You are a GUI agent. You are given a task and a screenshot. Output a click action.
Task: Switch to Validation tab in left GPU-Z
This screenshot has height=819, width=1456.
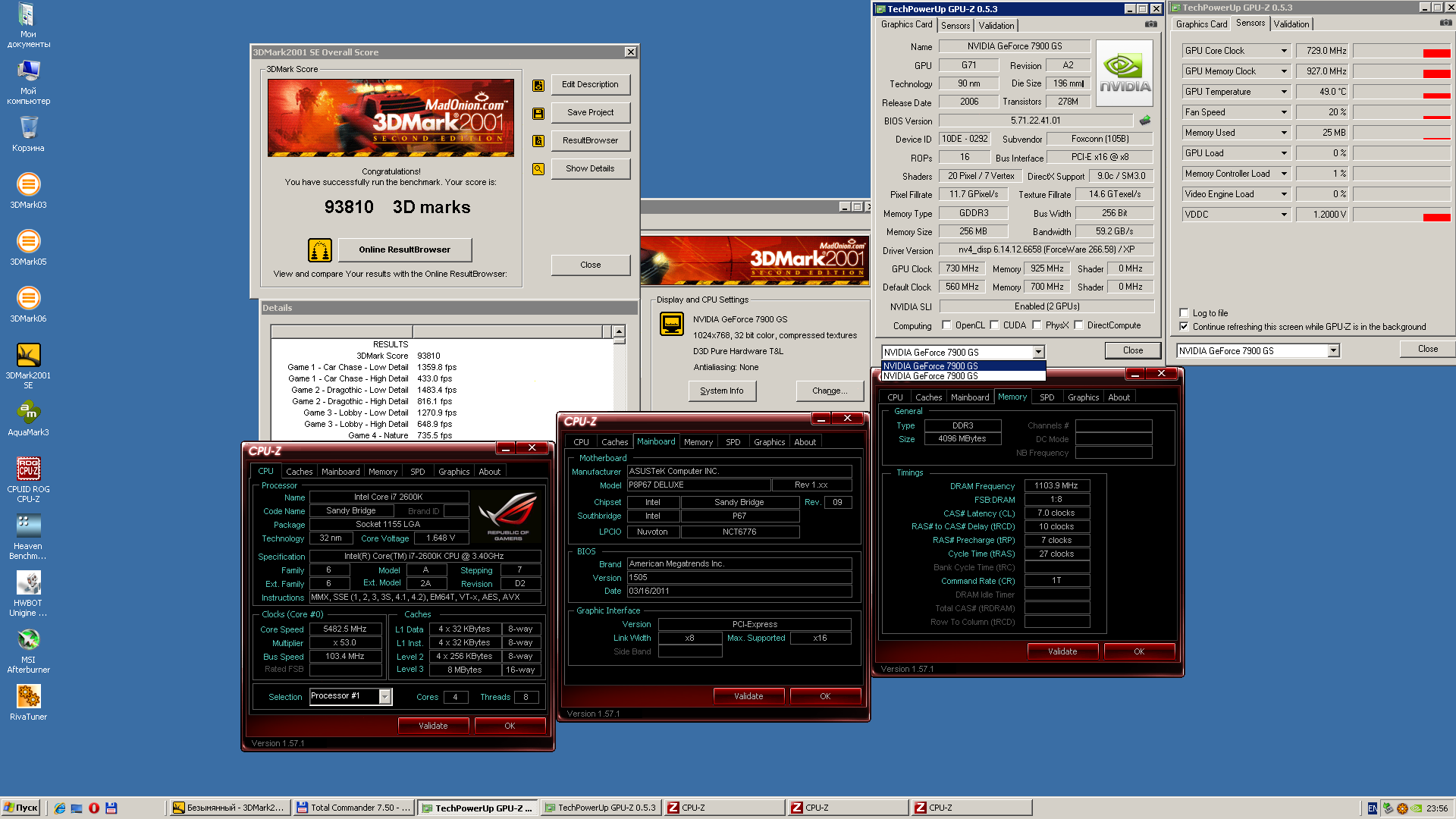click(996, 26)
